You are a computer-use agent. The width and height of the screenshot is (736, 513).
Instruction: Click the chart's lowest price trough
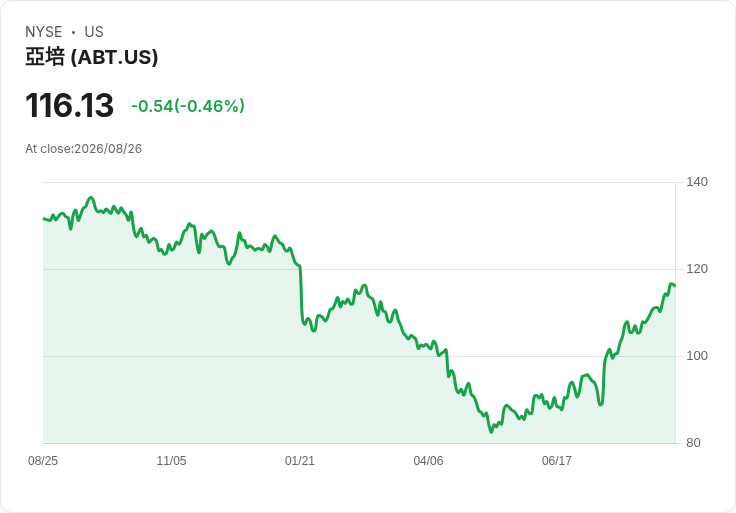point(491,431)
